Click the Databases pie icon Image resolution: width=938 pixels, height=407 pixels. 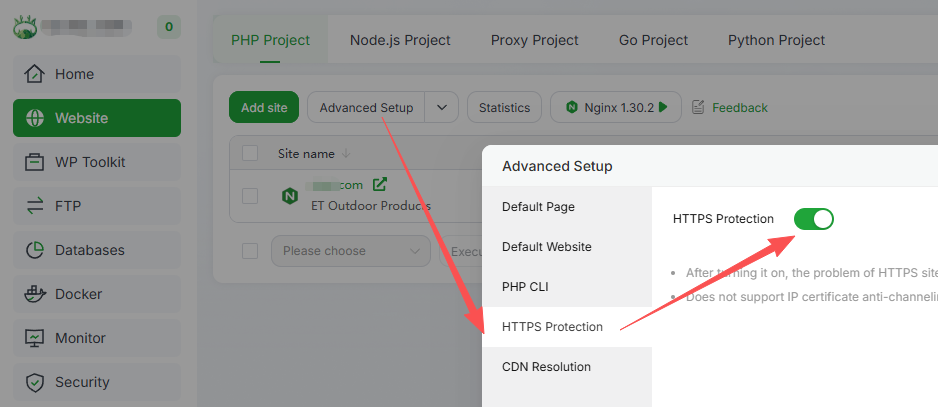35,250
